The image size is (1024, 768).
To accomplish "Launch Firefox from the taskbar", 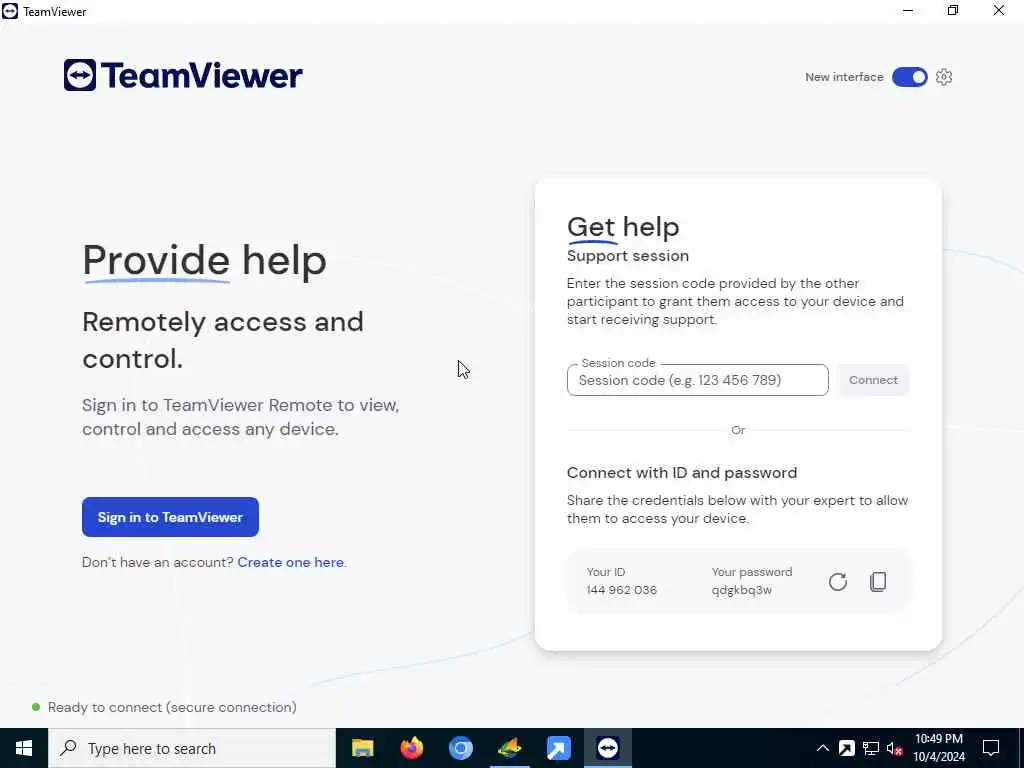I will 411,748.
